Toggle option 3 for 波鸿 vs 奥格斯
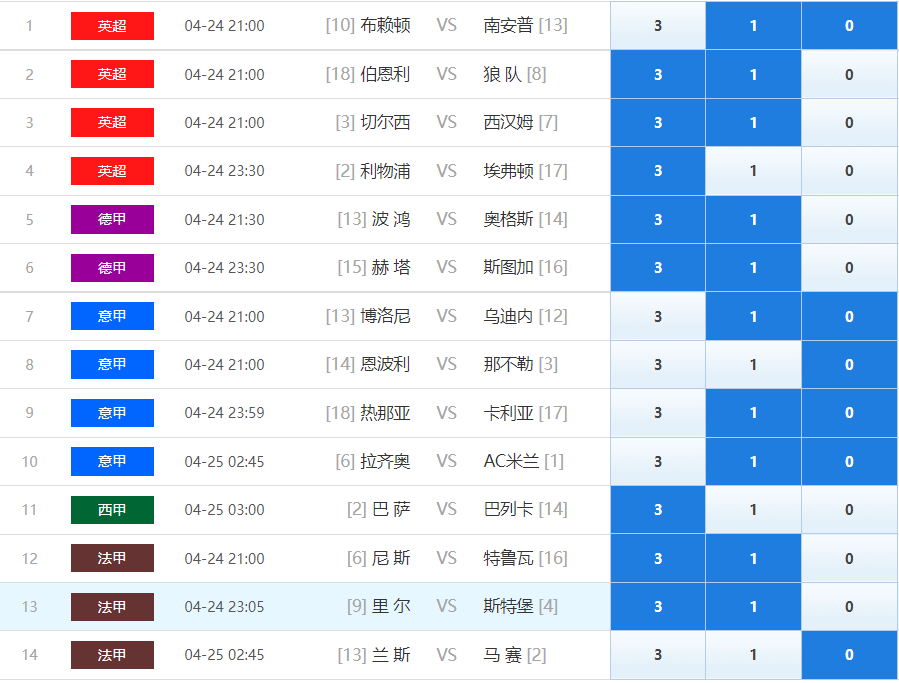Image resolution: width=899 pixels, height=683 pixels. pos(658,220)
